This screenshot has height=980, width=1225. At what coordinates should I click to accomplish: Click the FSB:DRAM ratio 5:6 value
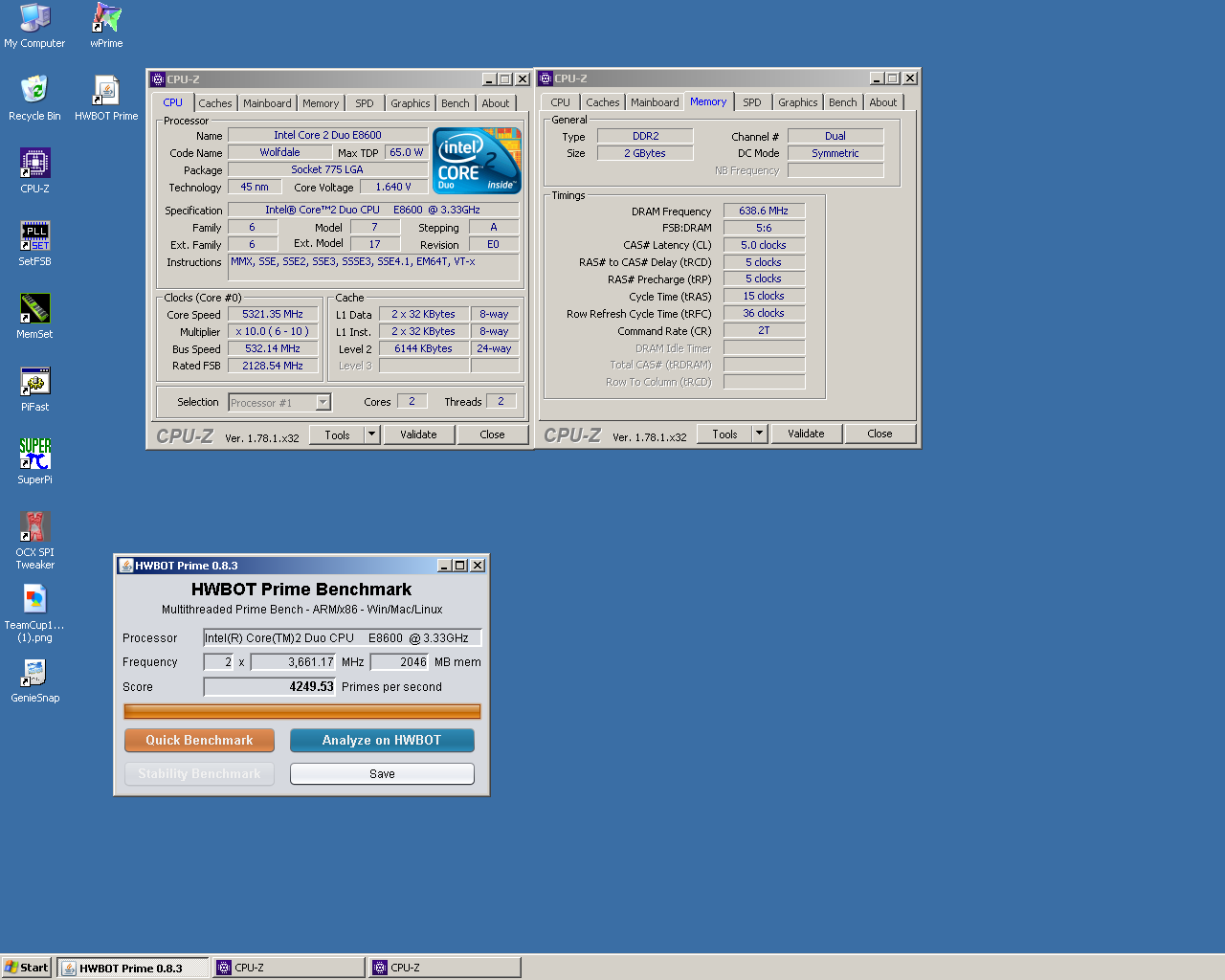(x=764, y=228)
